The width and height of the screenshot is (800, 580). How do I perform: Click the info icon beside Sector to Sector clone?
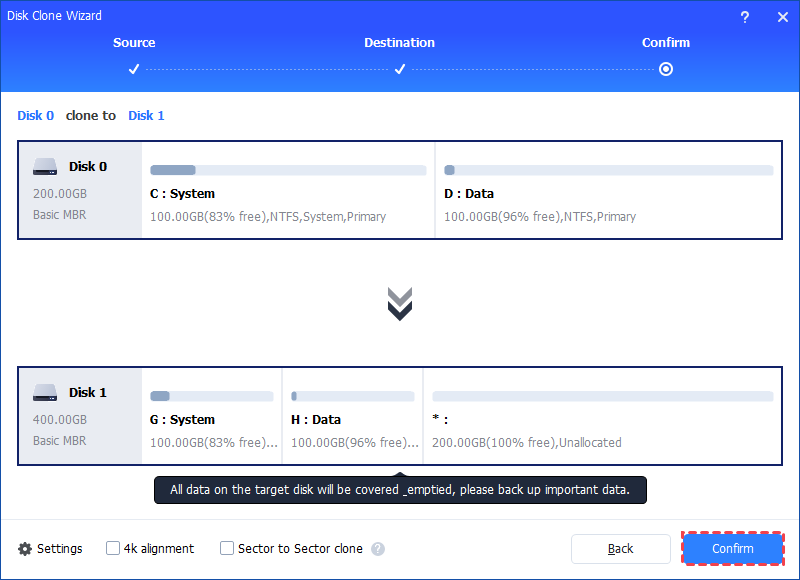378,549
